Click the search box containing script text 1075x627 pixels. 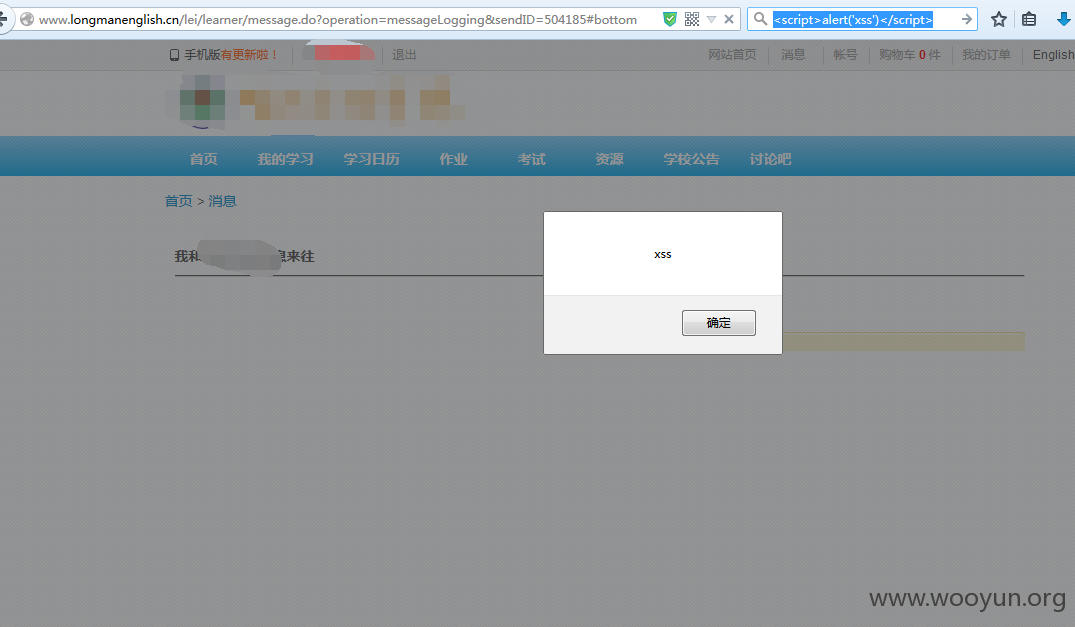[x=862, y=19]
